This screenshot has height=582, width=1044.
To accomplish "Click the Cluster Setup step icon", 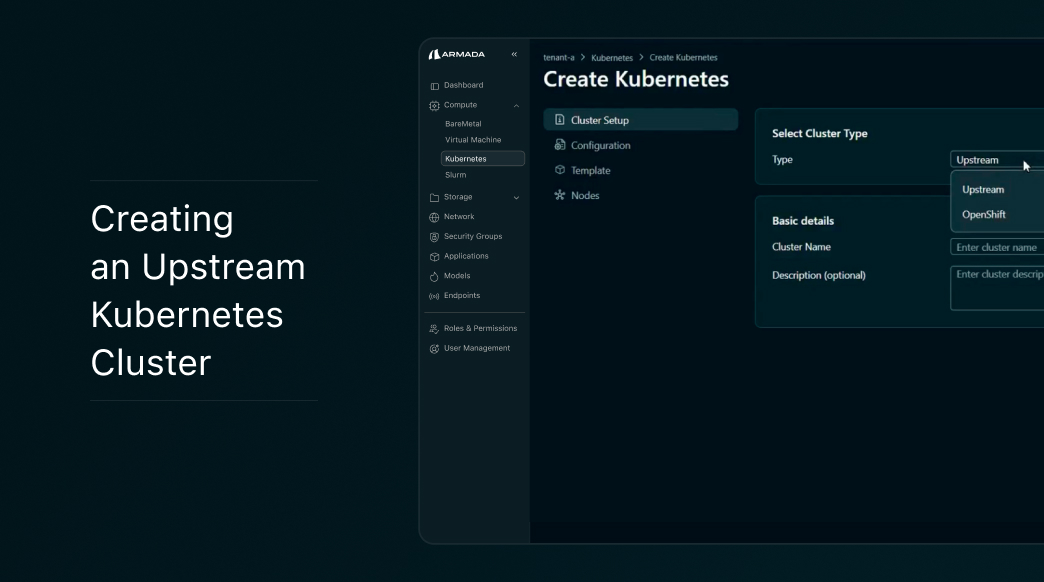I will point(559,120).
